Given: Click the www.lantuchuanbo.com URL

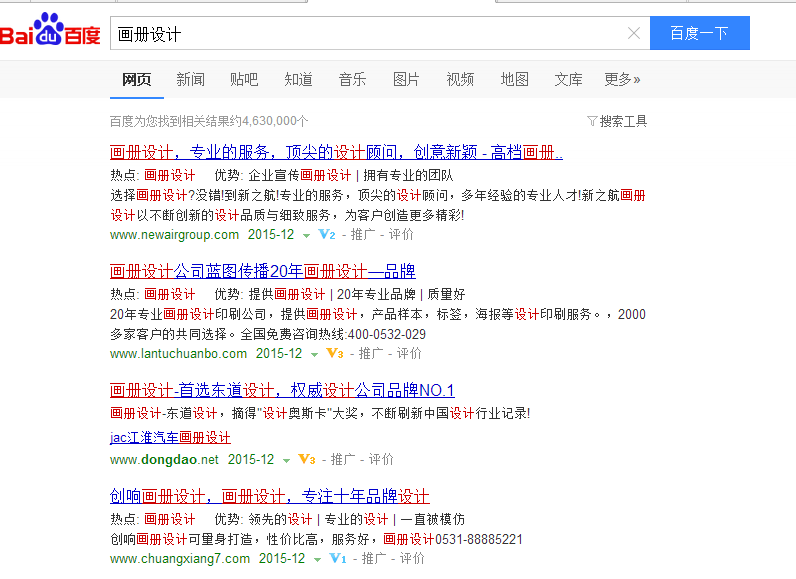Looking at the screenshot, I should [x=178, y=354].
